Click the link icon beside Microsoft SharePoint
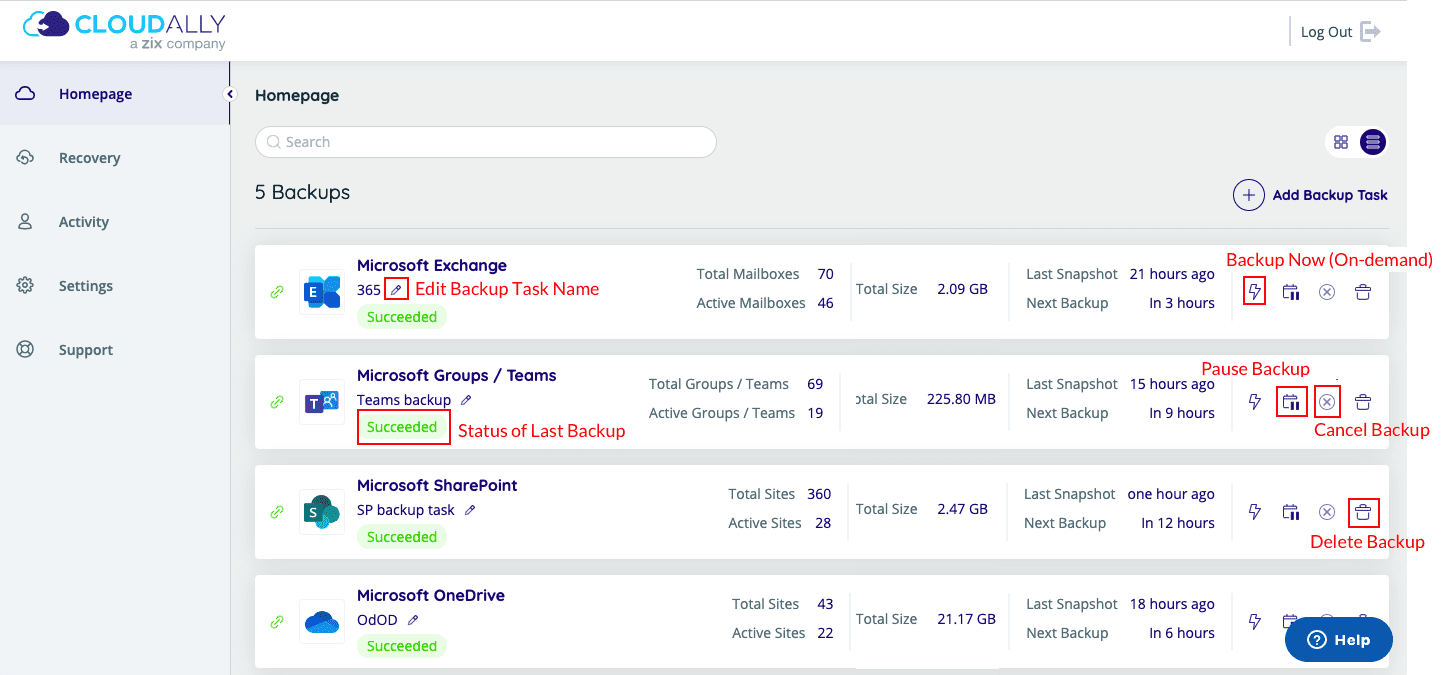The height and width of the screenshot is (675, 1449). [277, 512]
